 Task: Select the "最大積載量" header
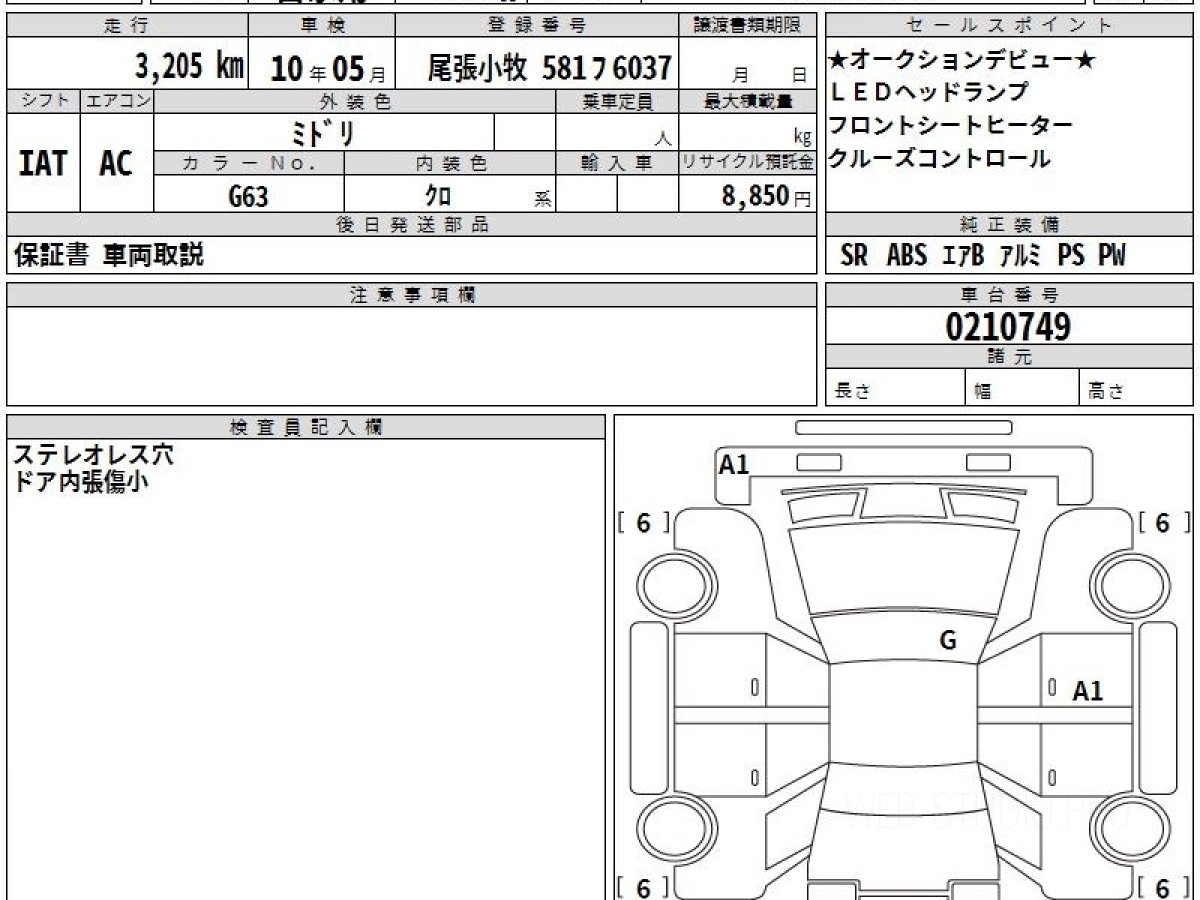pyautogui.click(x=748, y=101)
